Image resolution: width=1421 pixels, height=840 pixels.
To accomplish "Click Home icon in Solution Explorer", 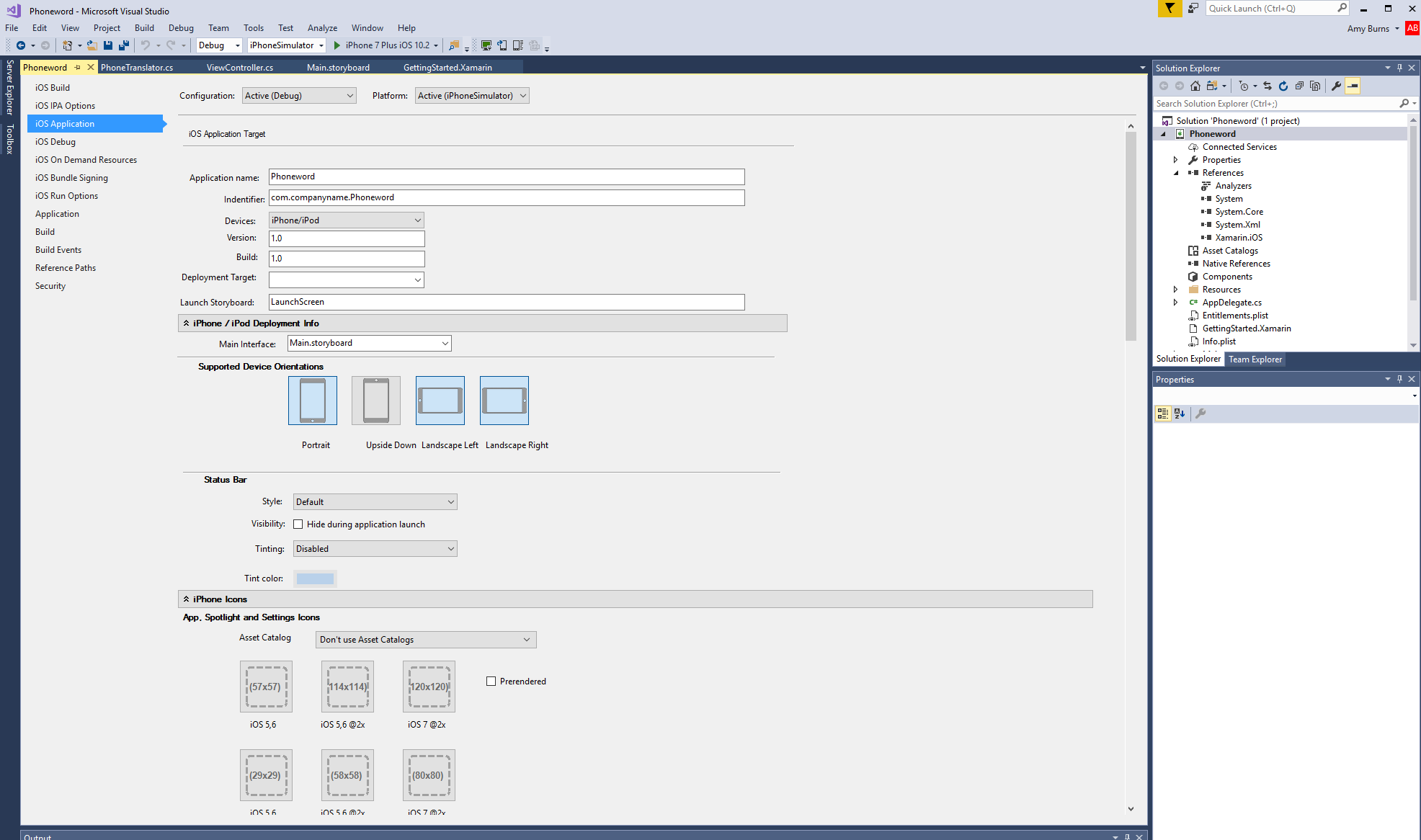I will pyautogui.click(x=1195, y=86).
